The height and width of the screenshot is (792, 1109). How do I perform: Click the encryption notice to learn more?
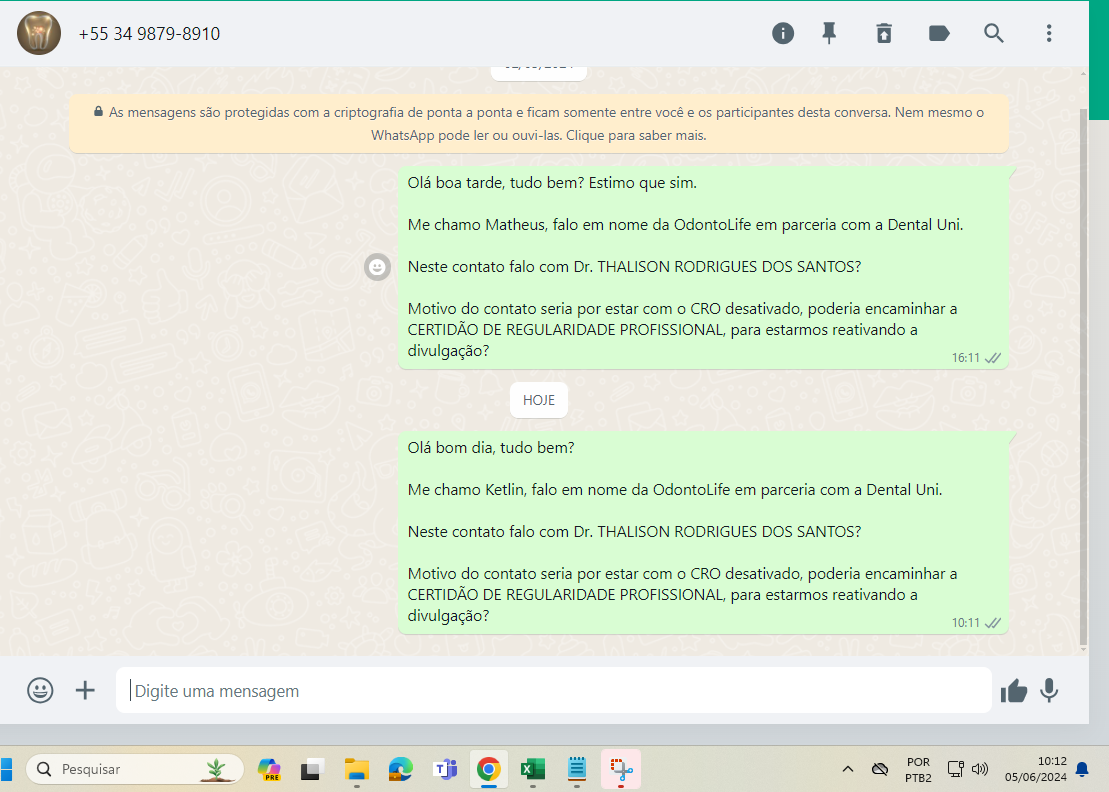(x=538, y=124)
